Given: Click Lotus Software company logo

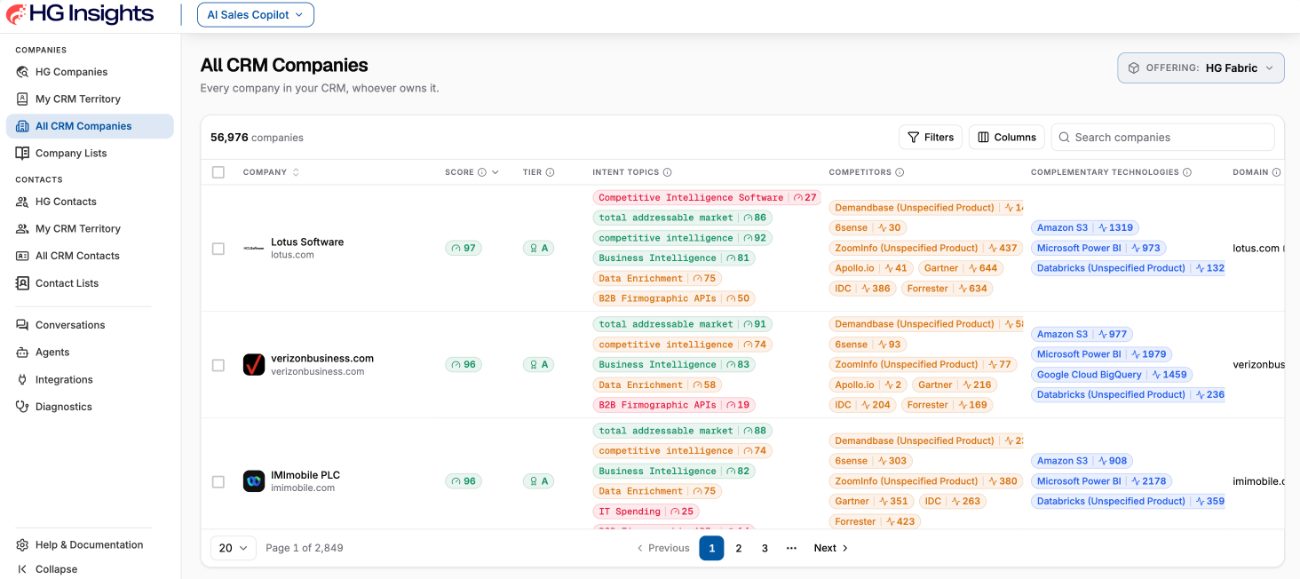Looking at the screenshot, I should click(x=254, y=248).
